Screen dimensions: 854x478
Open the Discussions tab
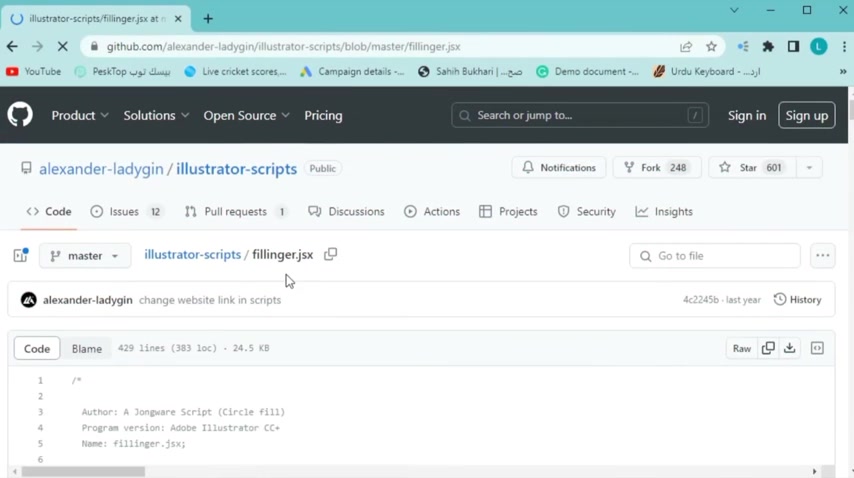[346, 211]
